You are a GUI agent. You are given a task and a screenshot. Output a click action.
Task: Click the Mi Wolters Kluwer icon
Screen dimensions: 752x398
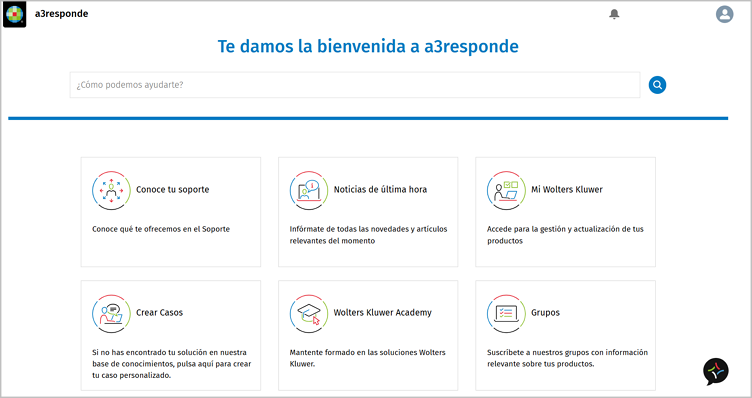click(506, 190)
